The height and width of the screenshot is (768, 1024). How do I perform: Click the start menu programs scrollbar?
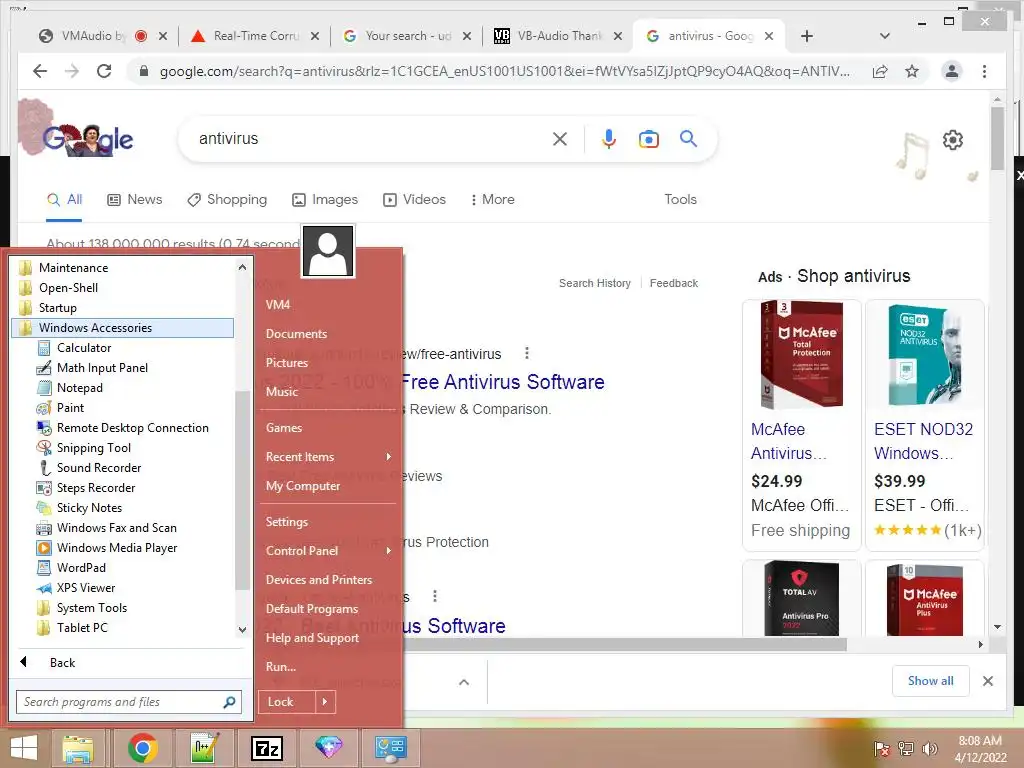coord(242,490)
